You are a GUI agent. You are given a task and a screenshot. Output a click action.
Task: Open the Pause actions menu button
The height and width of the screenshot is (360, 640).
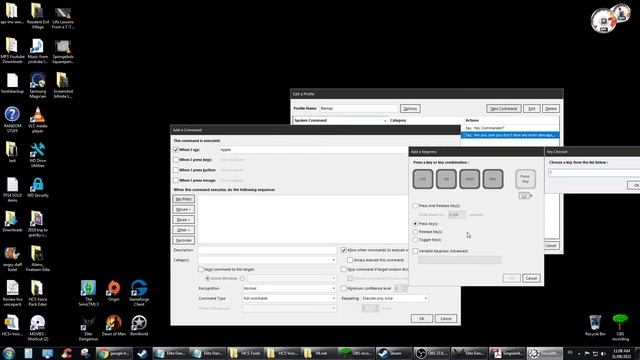[x=183, y=220]
